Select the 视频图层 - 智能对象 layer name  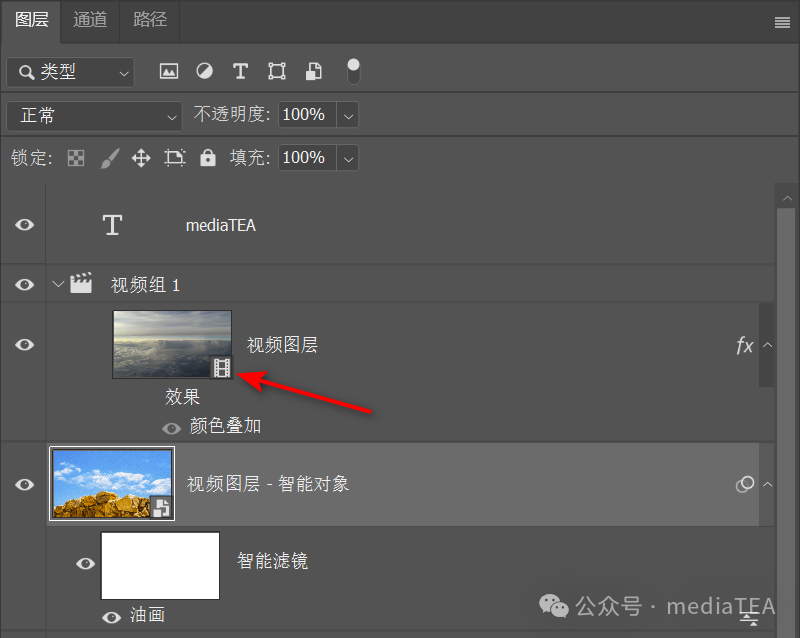(x=268, y=484)
